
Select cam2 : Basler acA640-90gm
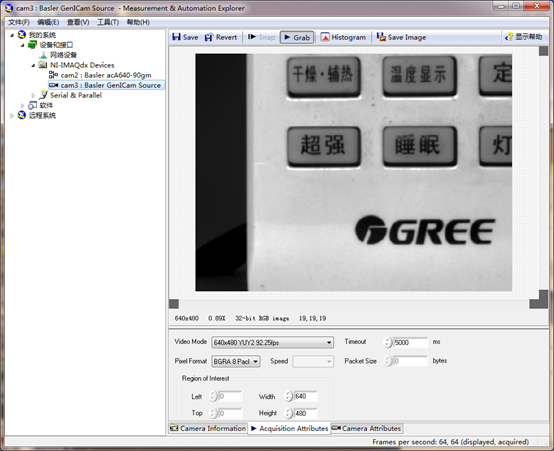[x=106, y=75]
